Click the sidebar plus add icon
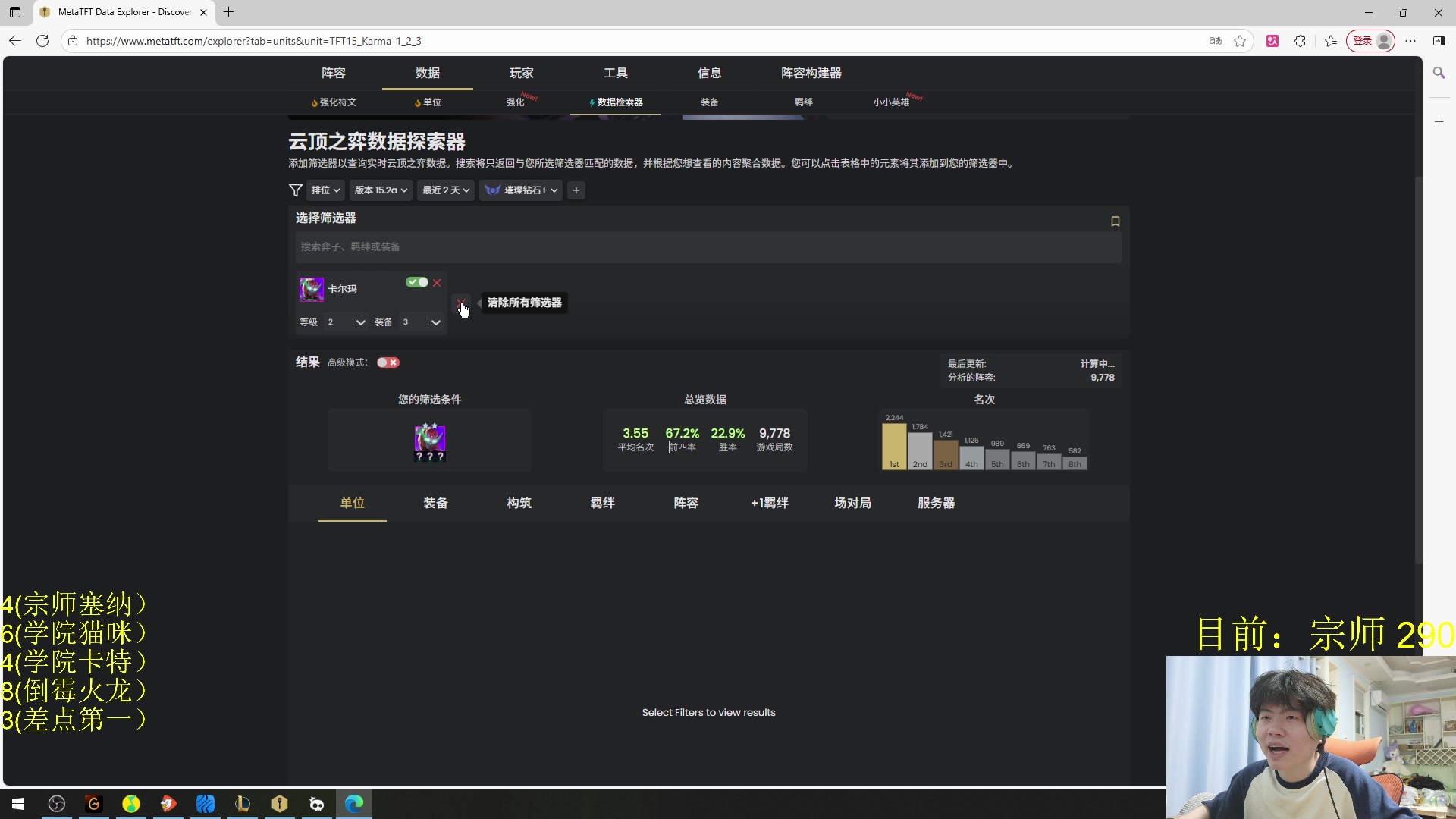The image size is (1456, 819). [x=1439, y=121]
